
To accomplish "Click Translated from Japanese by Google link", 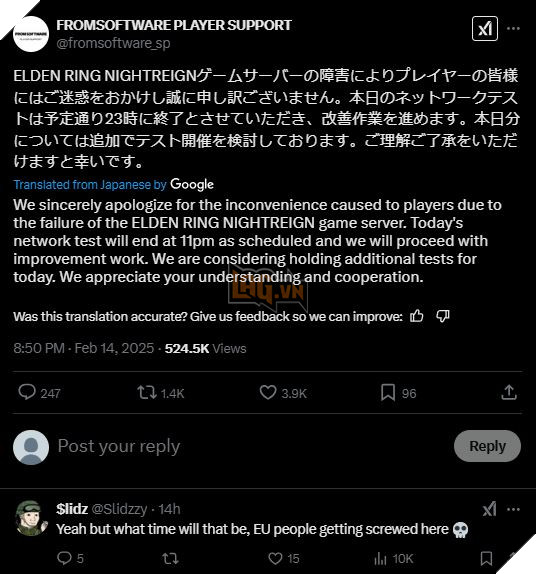I will [x=113, y=184].
